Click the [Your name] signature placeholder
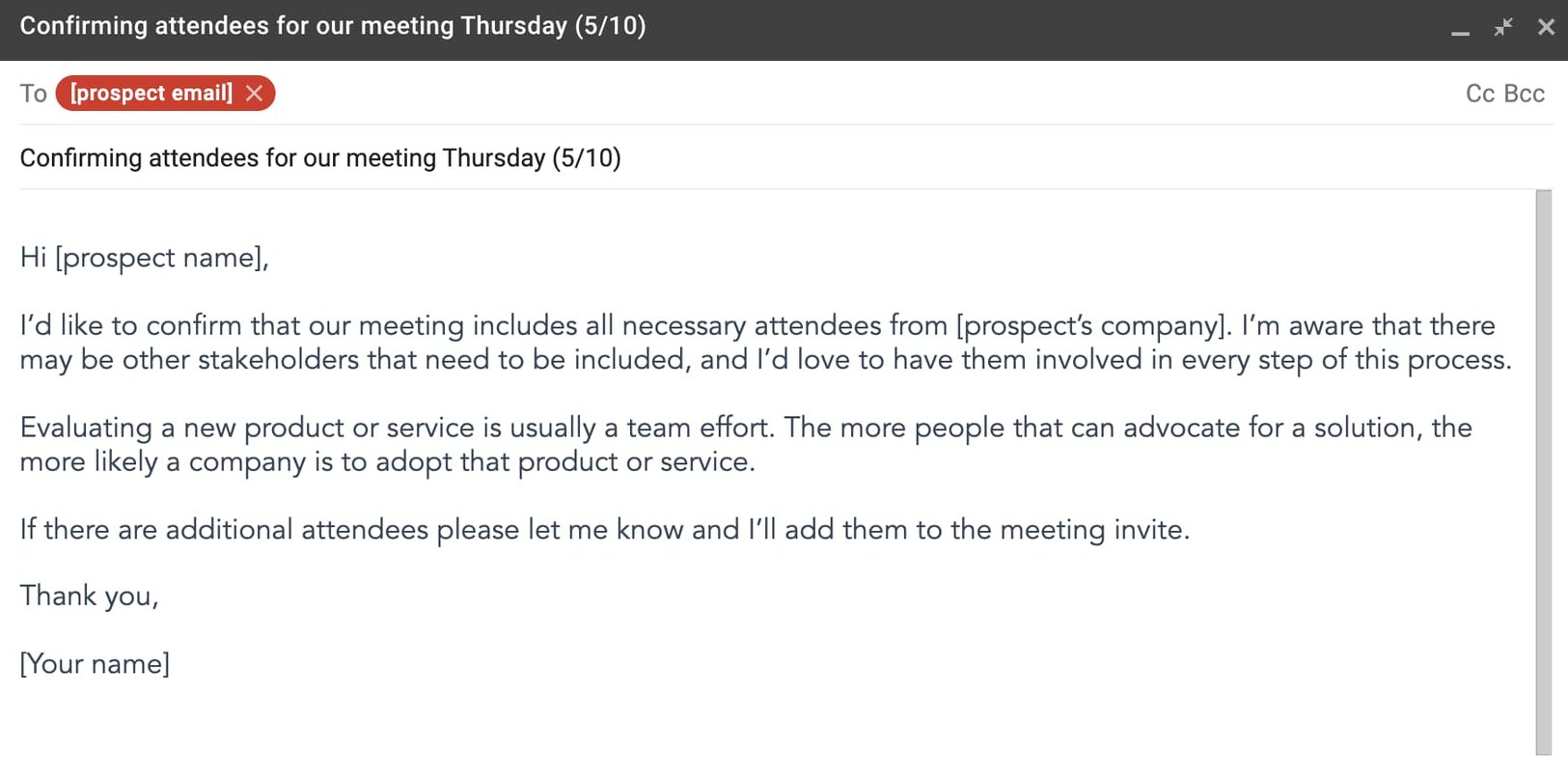This screenshot has width=1568, height=777. [x=96, y=664]
